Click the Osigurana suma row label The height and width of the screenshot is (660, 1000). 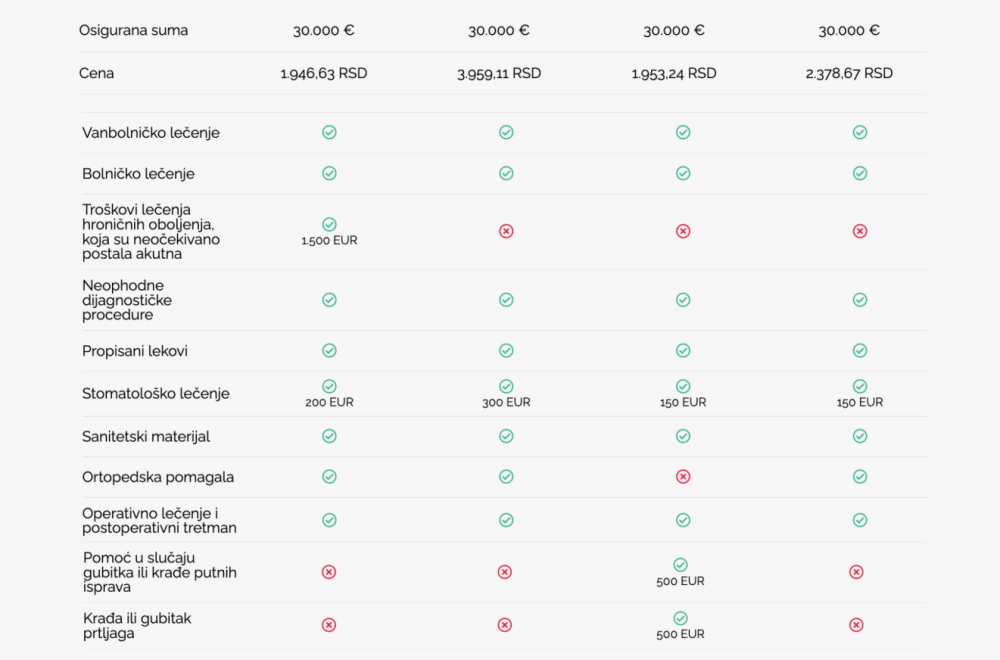(x=133, y=30)
